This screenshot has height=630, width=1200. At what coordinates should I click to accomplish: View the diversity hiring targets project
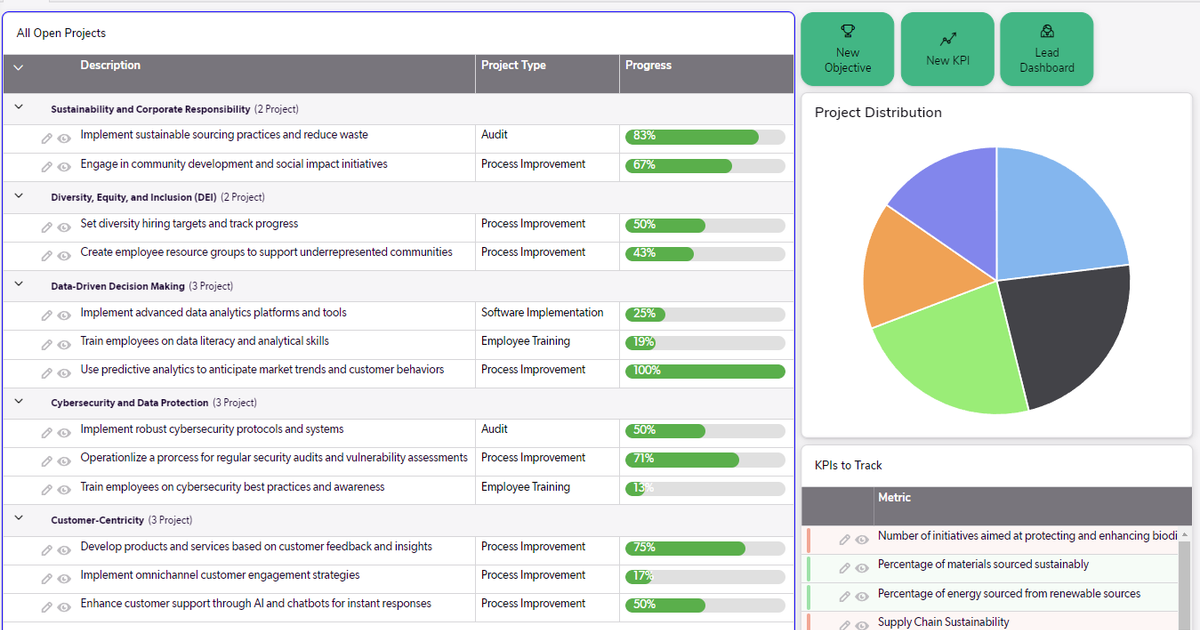(64, 228)
